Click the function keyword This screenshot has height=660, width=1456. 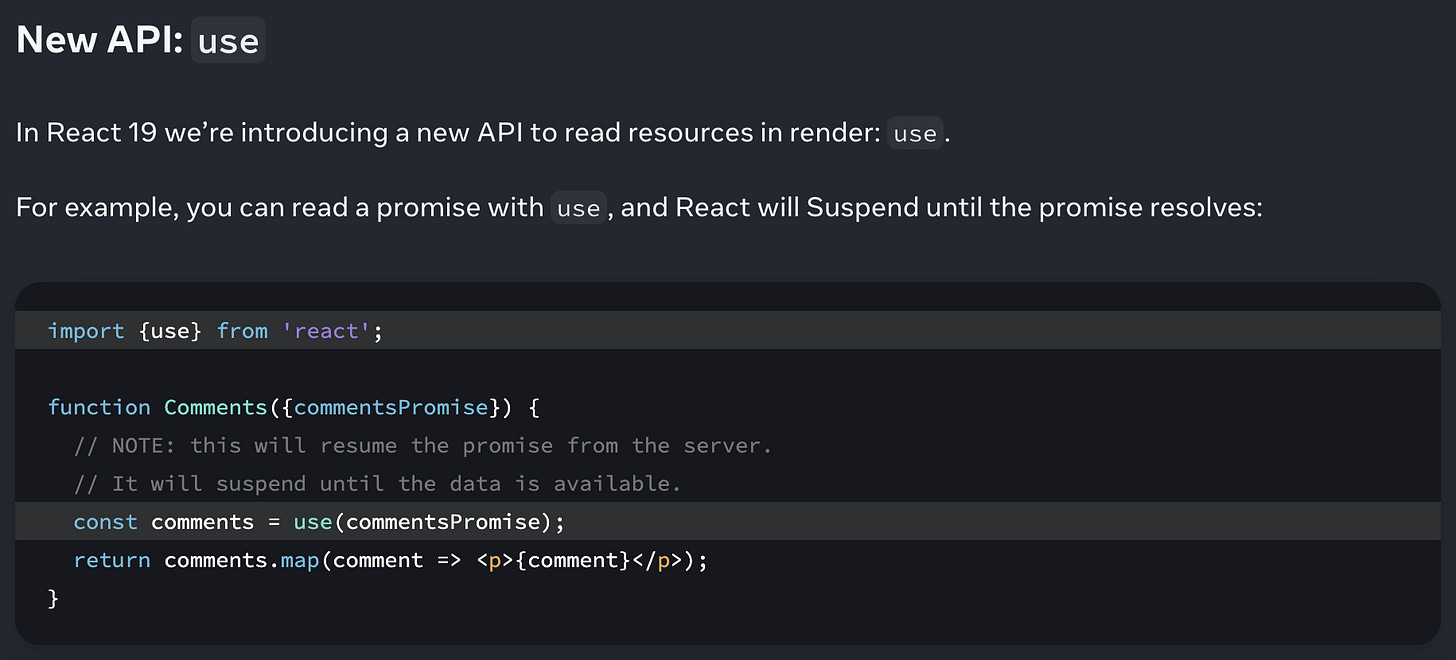click(99, 407)
